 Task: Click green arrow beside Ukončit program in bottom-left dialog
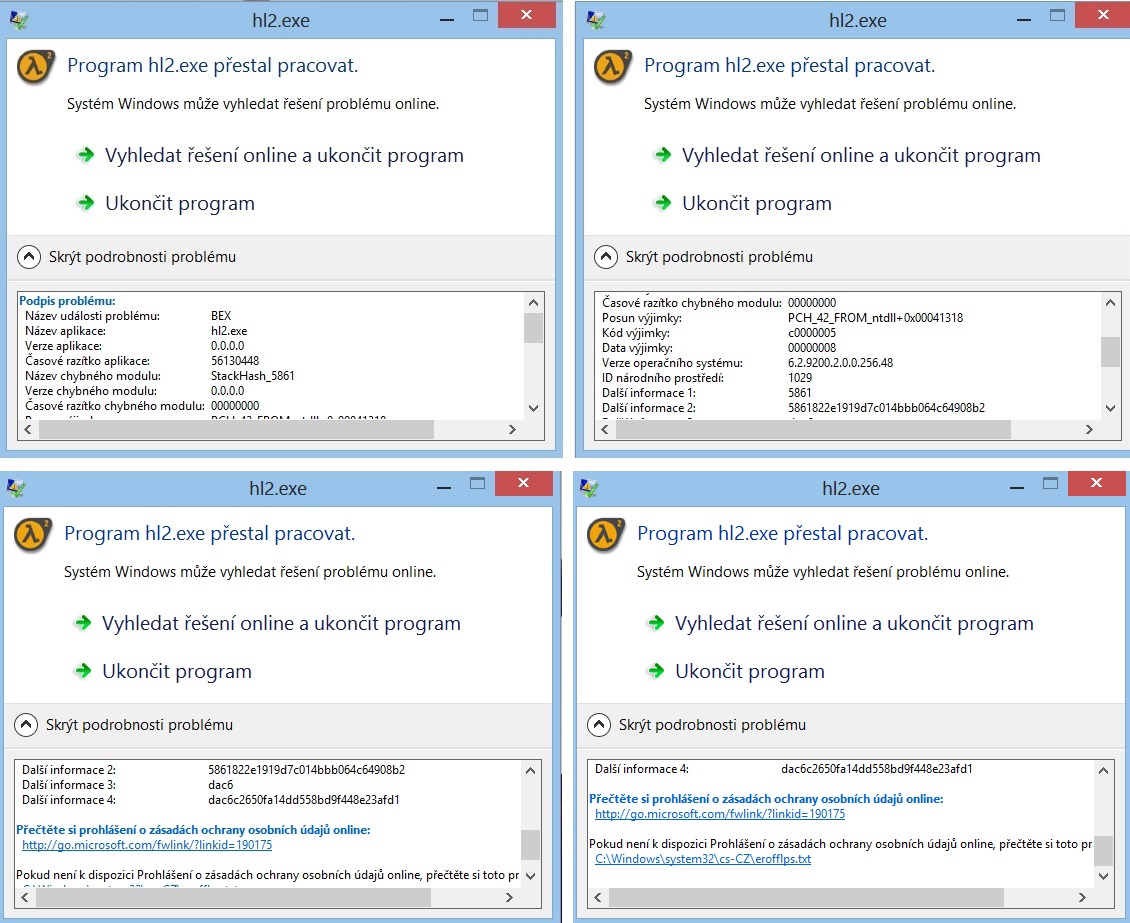[82, 671]
